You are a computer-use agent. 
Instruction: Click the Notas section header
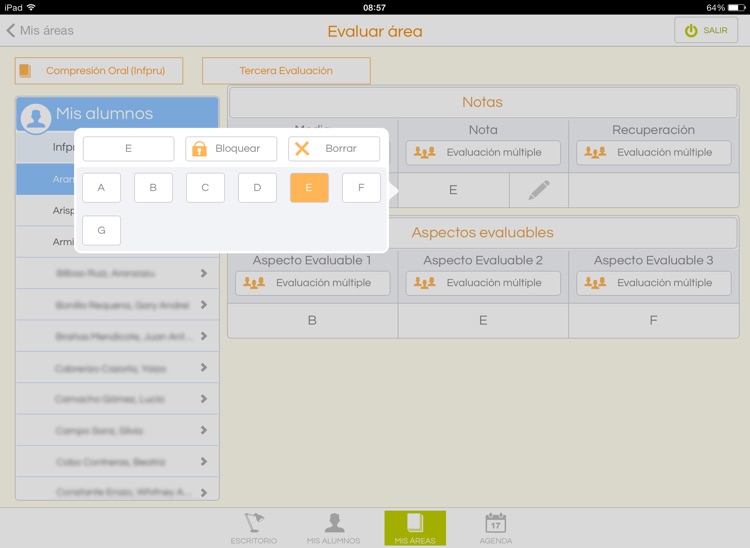(x=483, y=102)
